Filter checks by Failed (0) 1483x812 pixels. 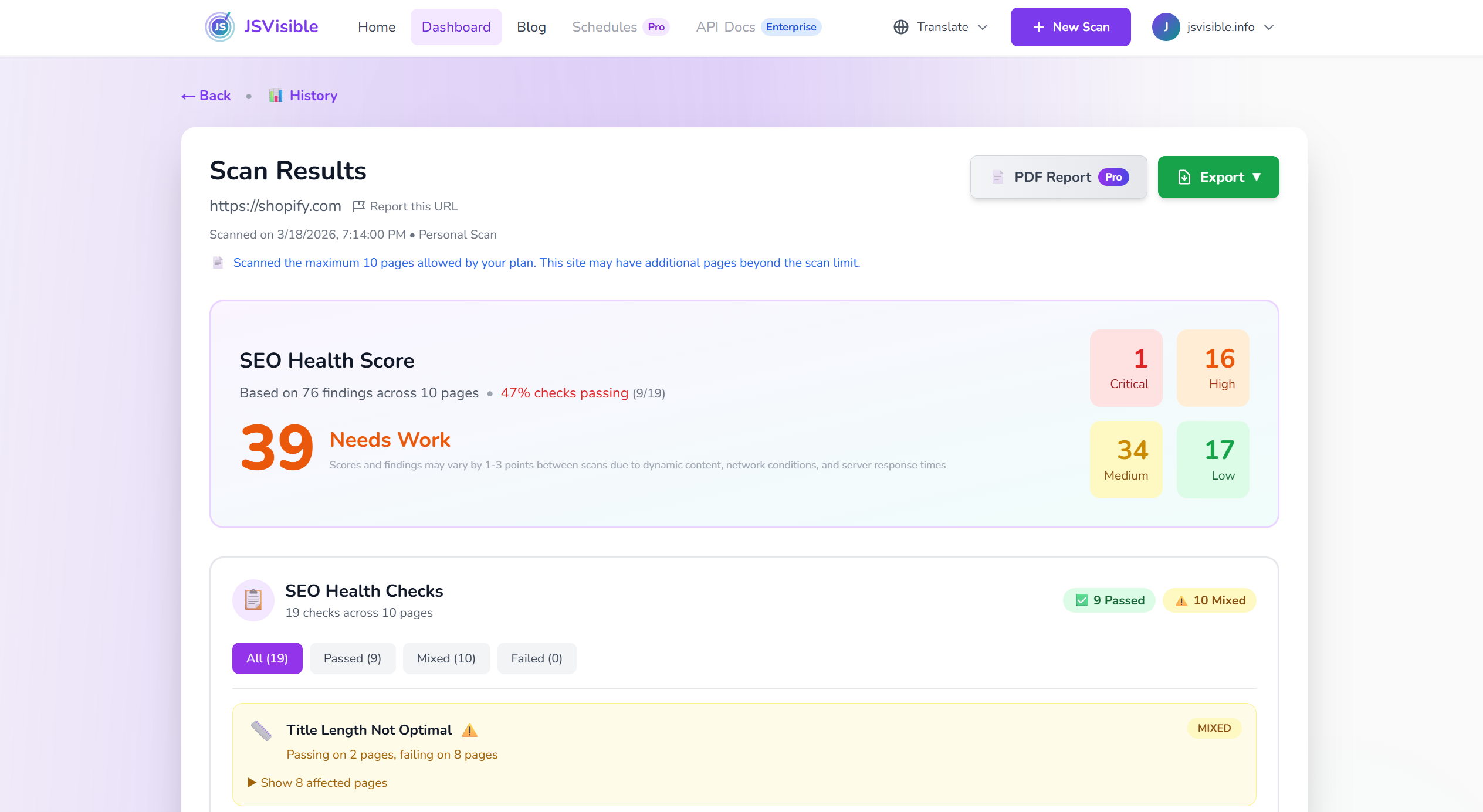coord(536,658)
